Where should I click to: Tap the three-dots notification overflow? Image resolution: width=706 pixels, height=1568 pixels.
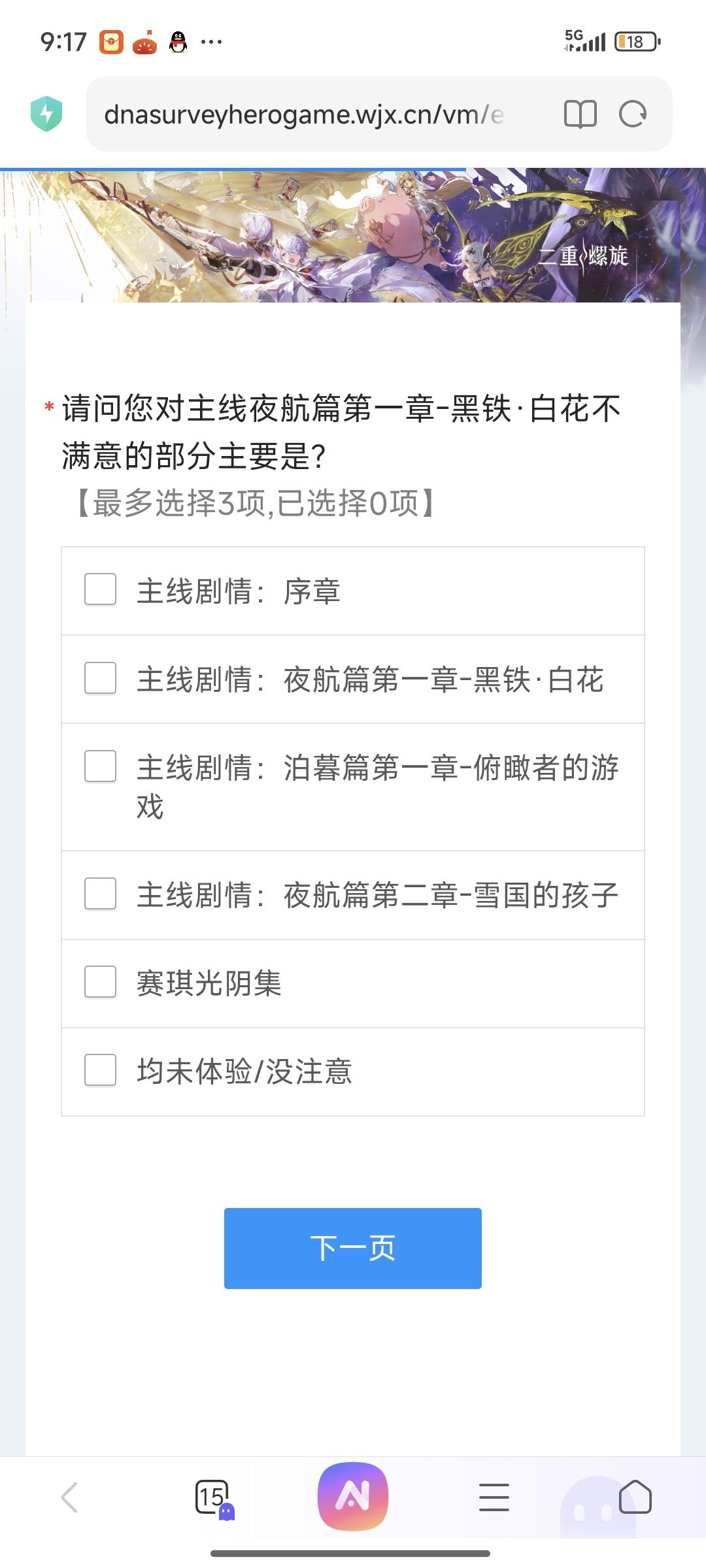tap(211, 42)
